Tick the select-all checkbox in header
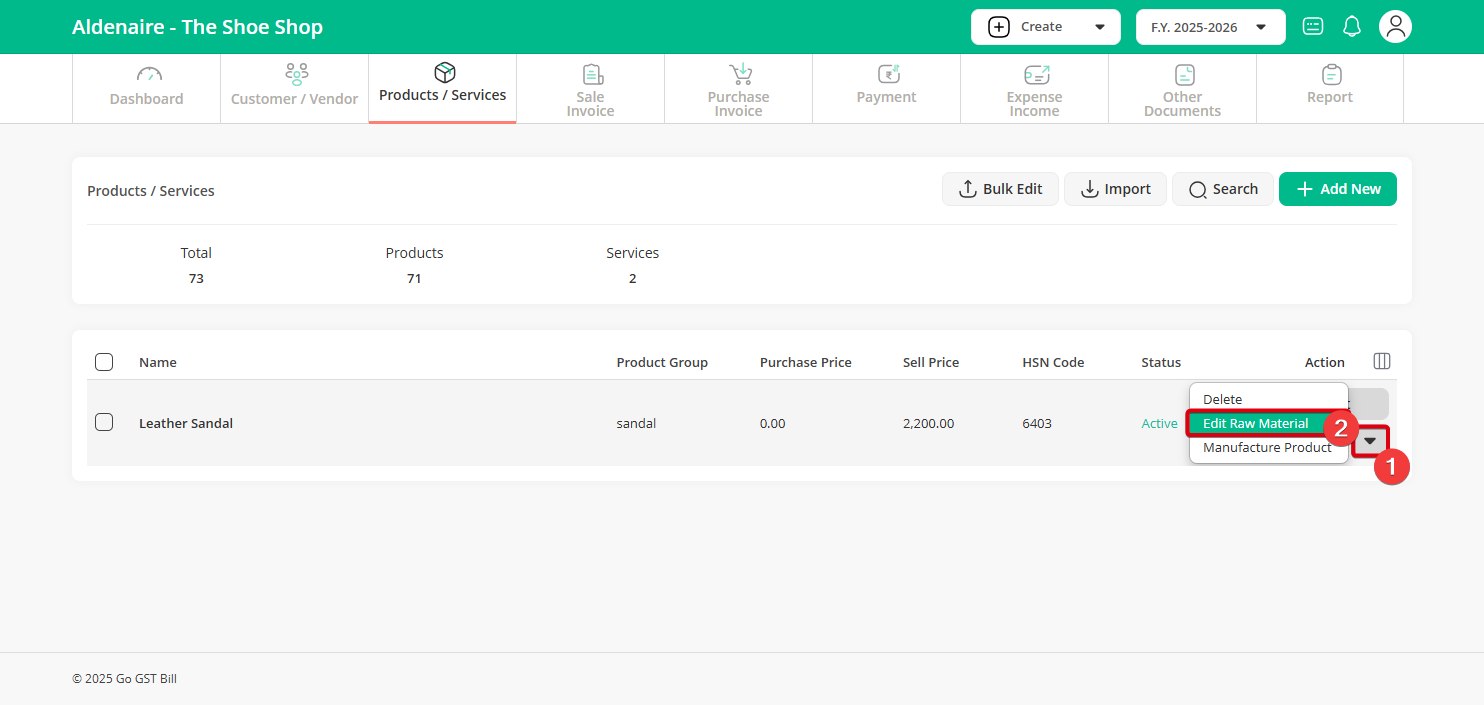Screen dimensions: 1484x705 (x=104, y=362)
